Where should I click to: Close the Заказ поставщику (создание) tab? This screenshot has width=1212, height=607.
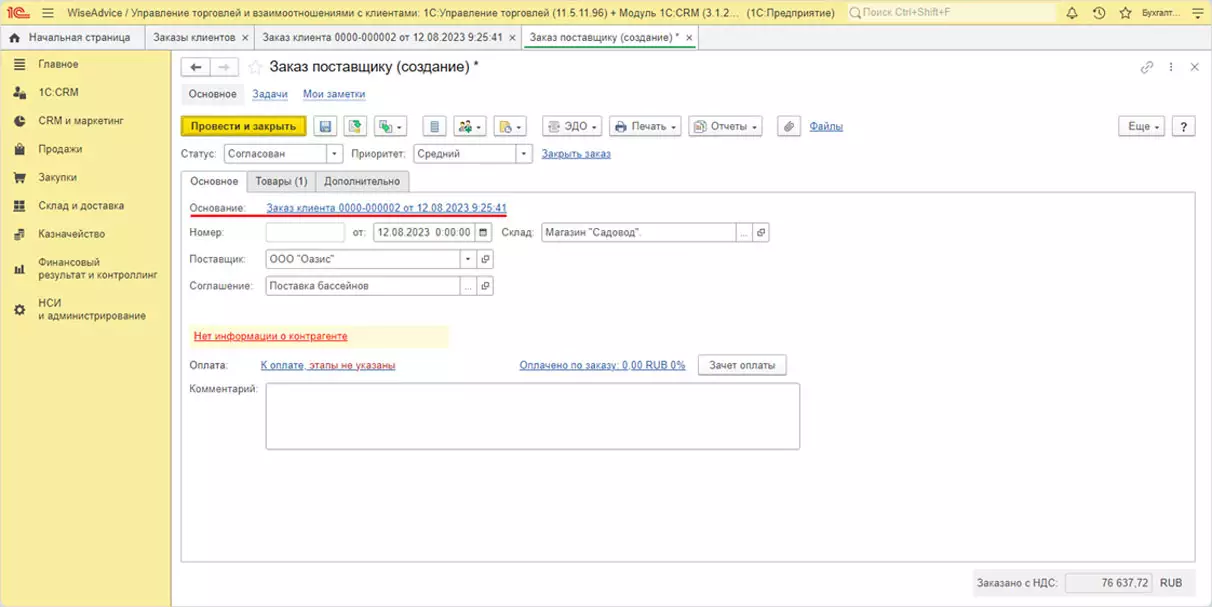(689, 37)
